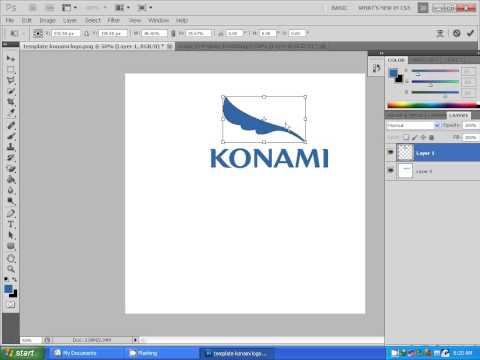Pick a color from the spectrum ramp

[433, 105]
